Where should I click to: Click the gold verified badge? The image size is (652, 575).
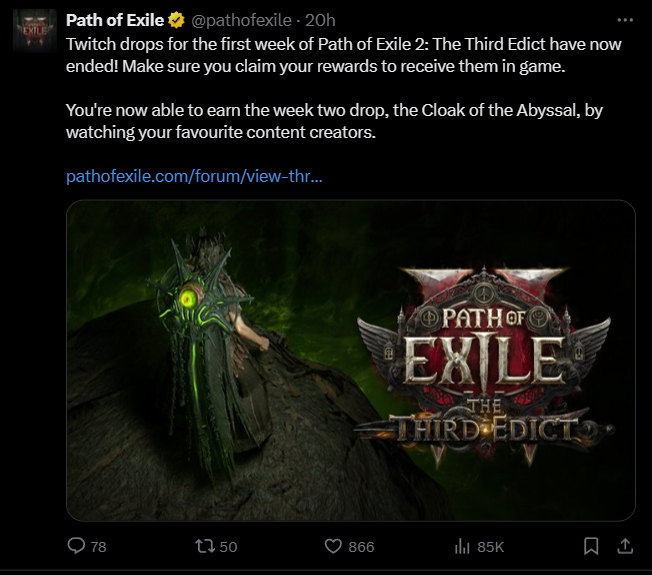pyautogui.click(x=176, y=20)
